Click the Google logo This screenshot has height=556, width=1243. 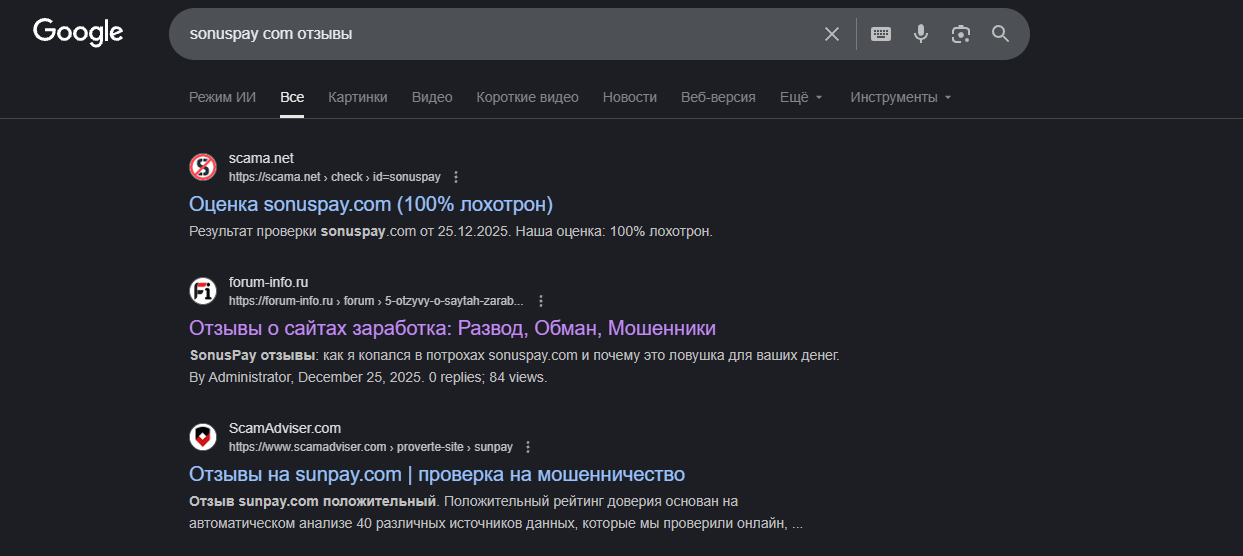78,33
